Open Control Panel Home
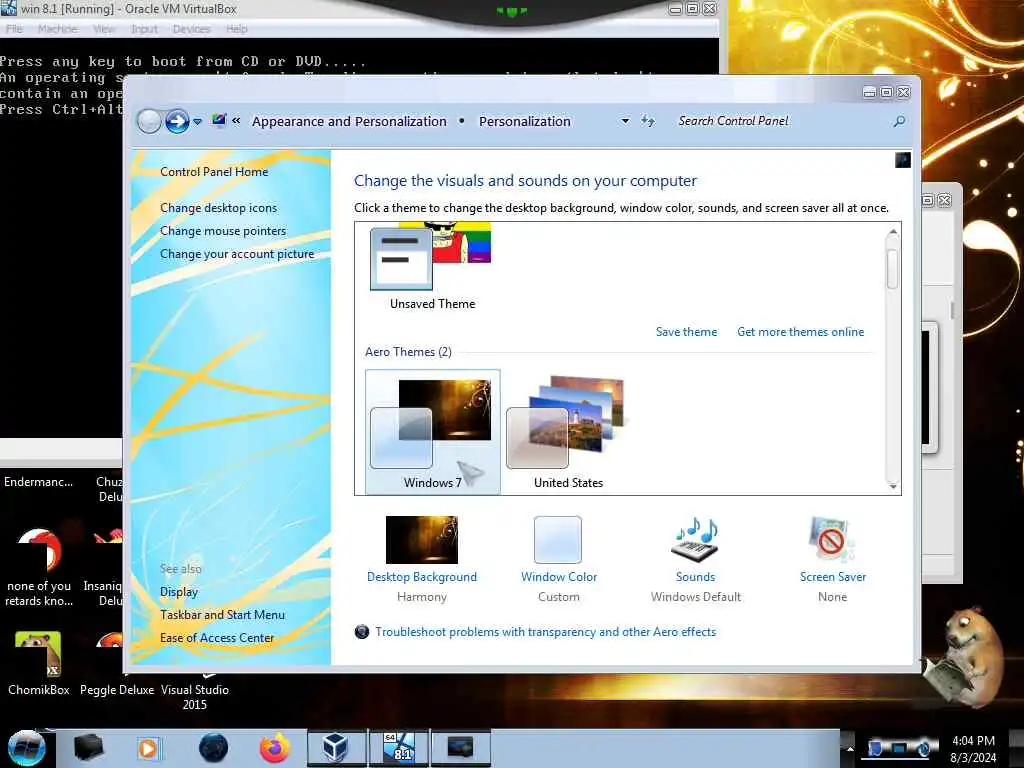 [214, 172]
